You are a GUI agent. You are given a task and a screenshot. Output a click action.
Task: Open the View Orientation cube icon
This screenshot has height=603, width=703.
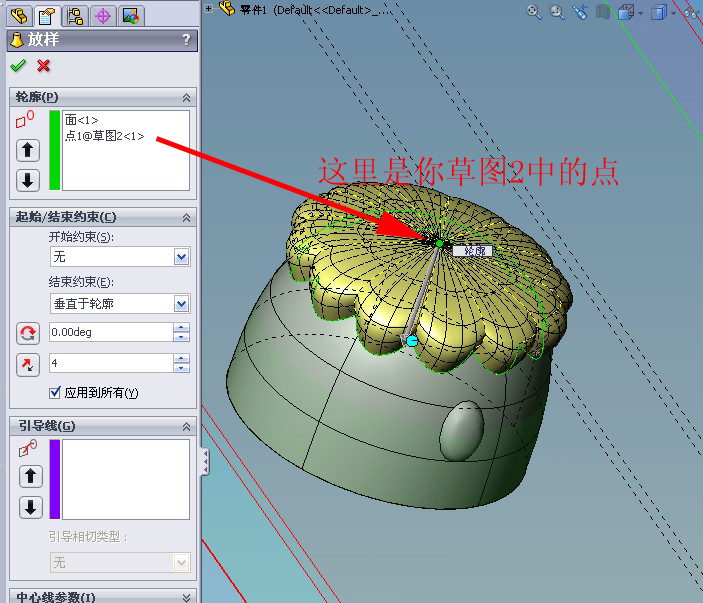click(x=626, y=13)
